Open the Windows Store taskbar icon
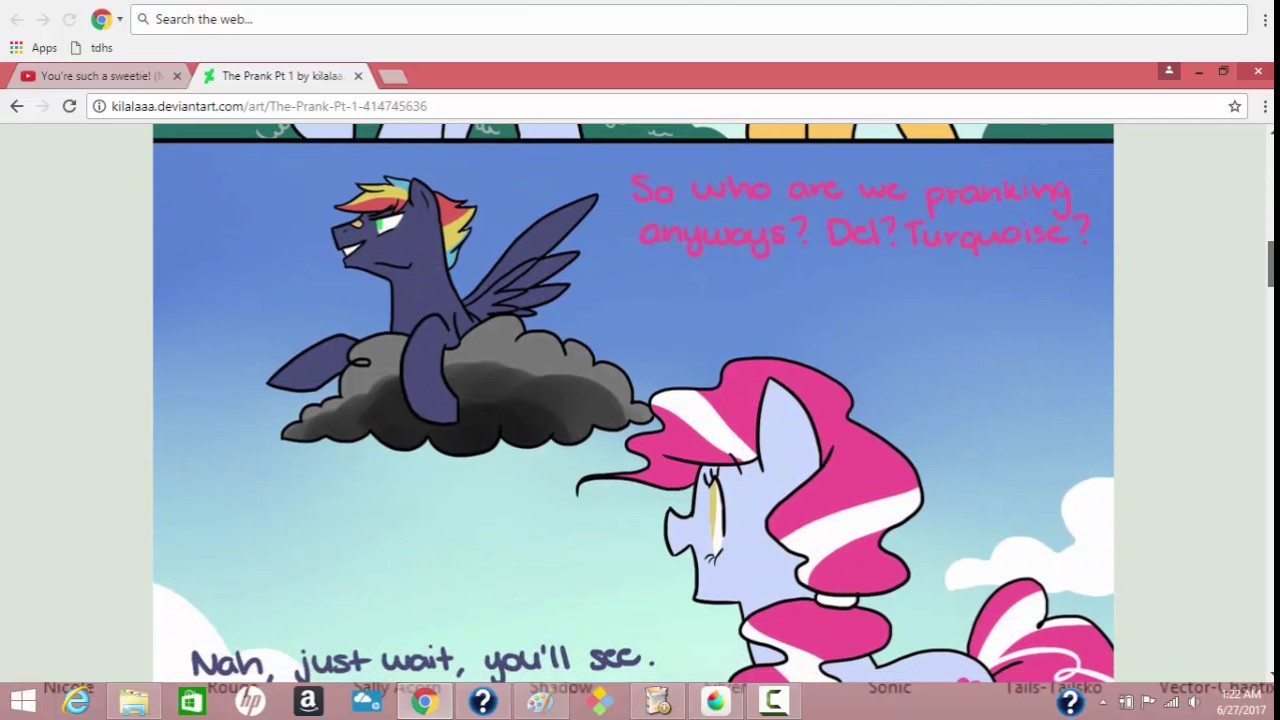The width and height of the screenshot is (1280, 720). 192,702
